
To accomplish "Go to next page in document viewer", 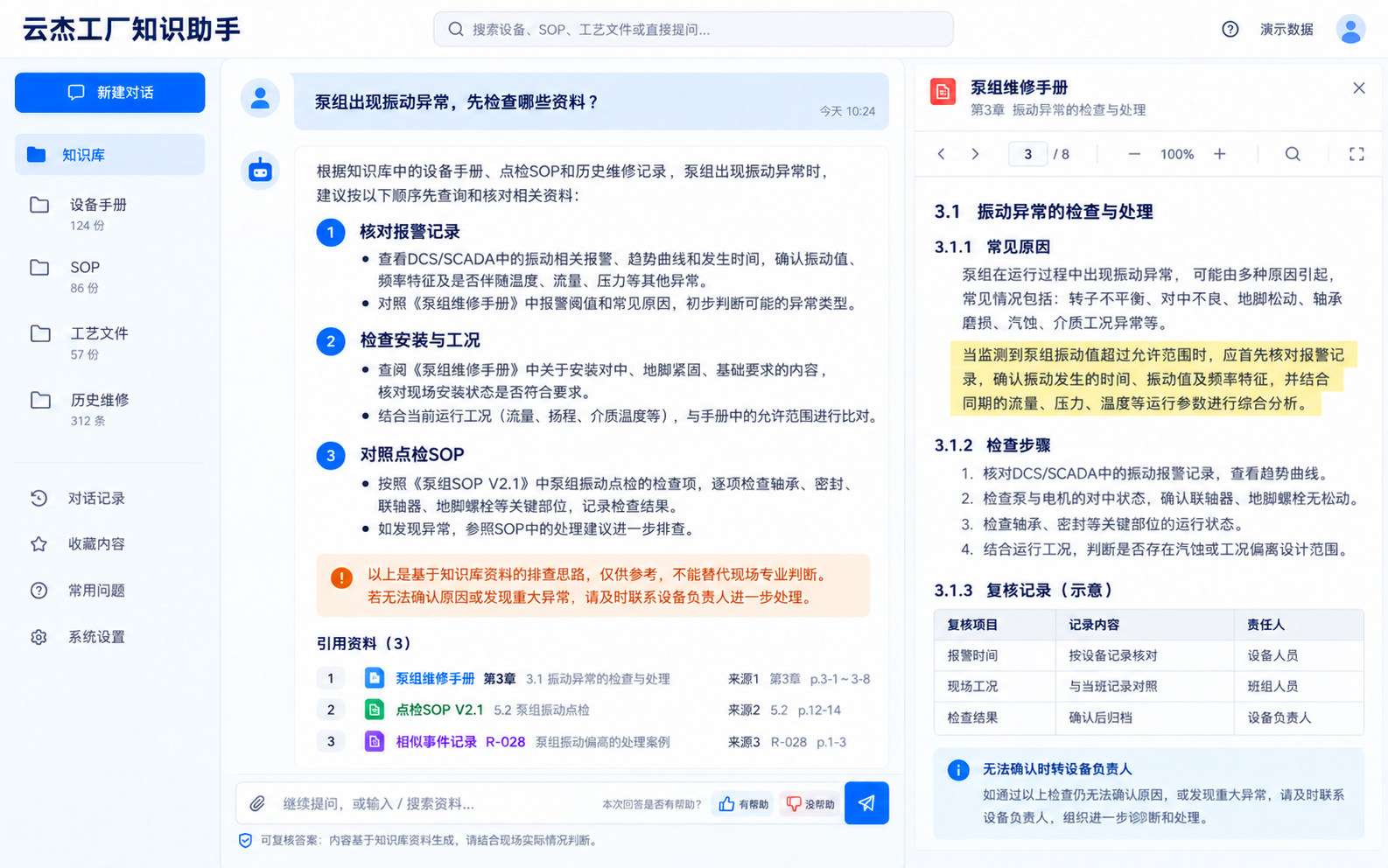I will click(x=975, y=154).
